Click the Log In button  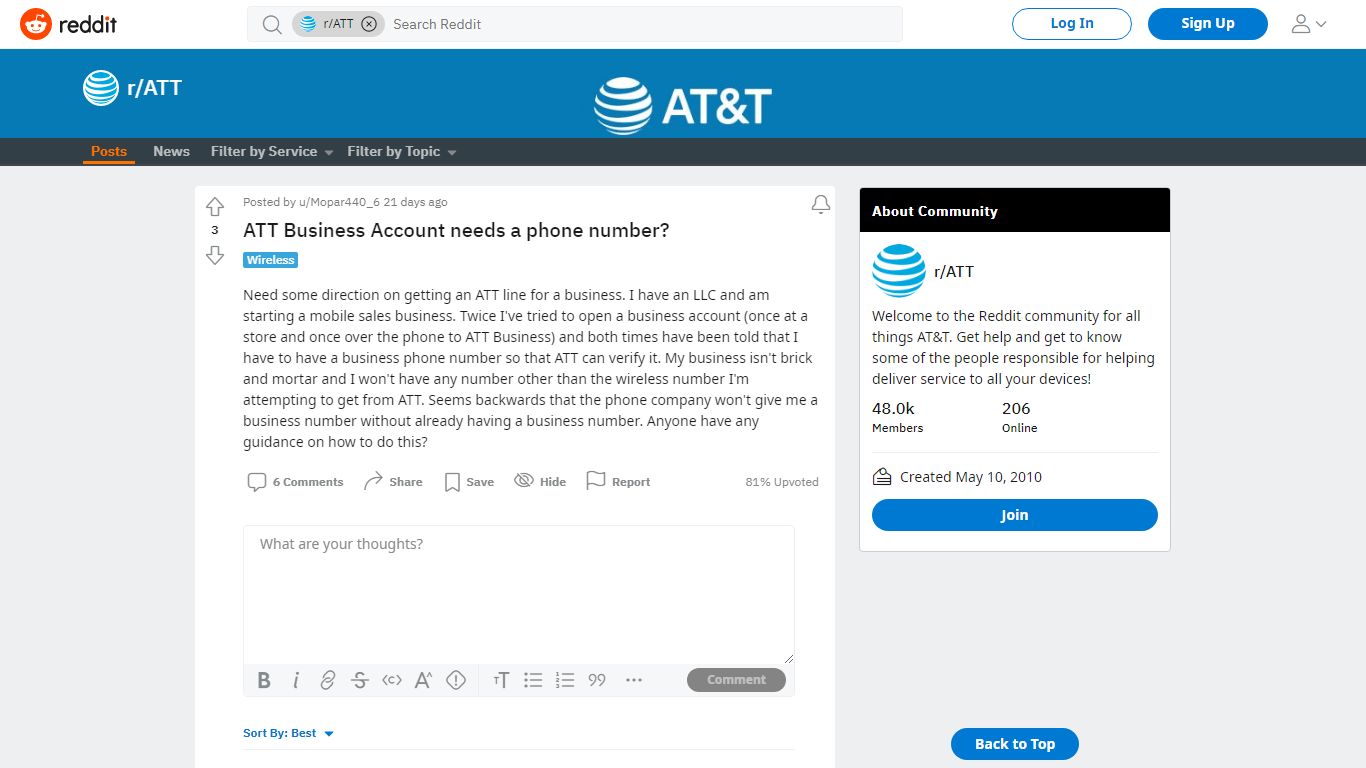[x=1072, y=24]
